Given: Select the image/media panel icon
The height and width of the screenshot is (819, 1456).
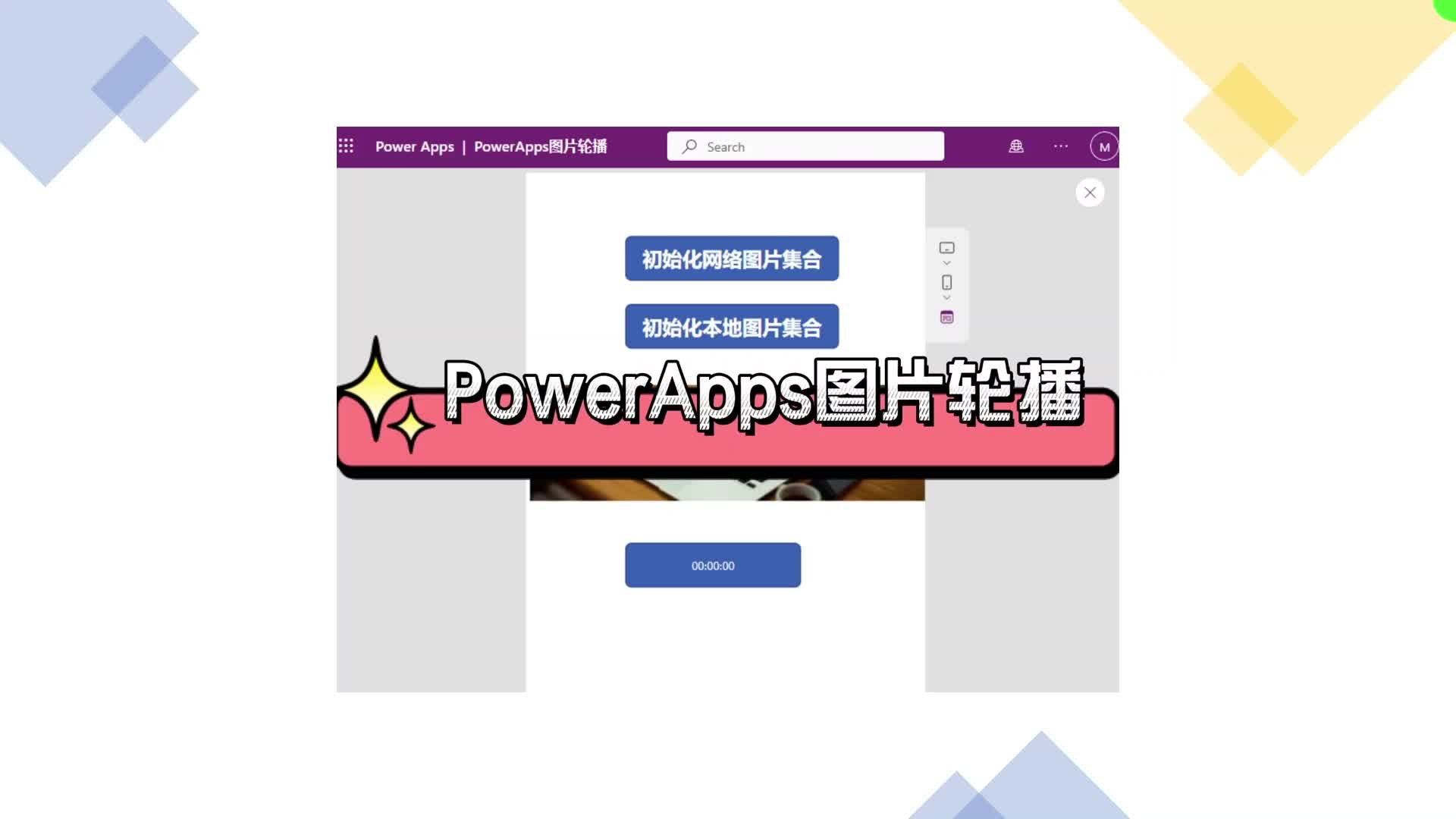Looking at the screenshot, I should pyautogui.click(x=946, y=317).
